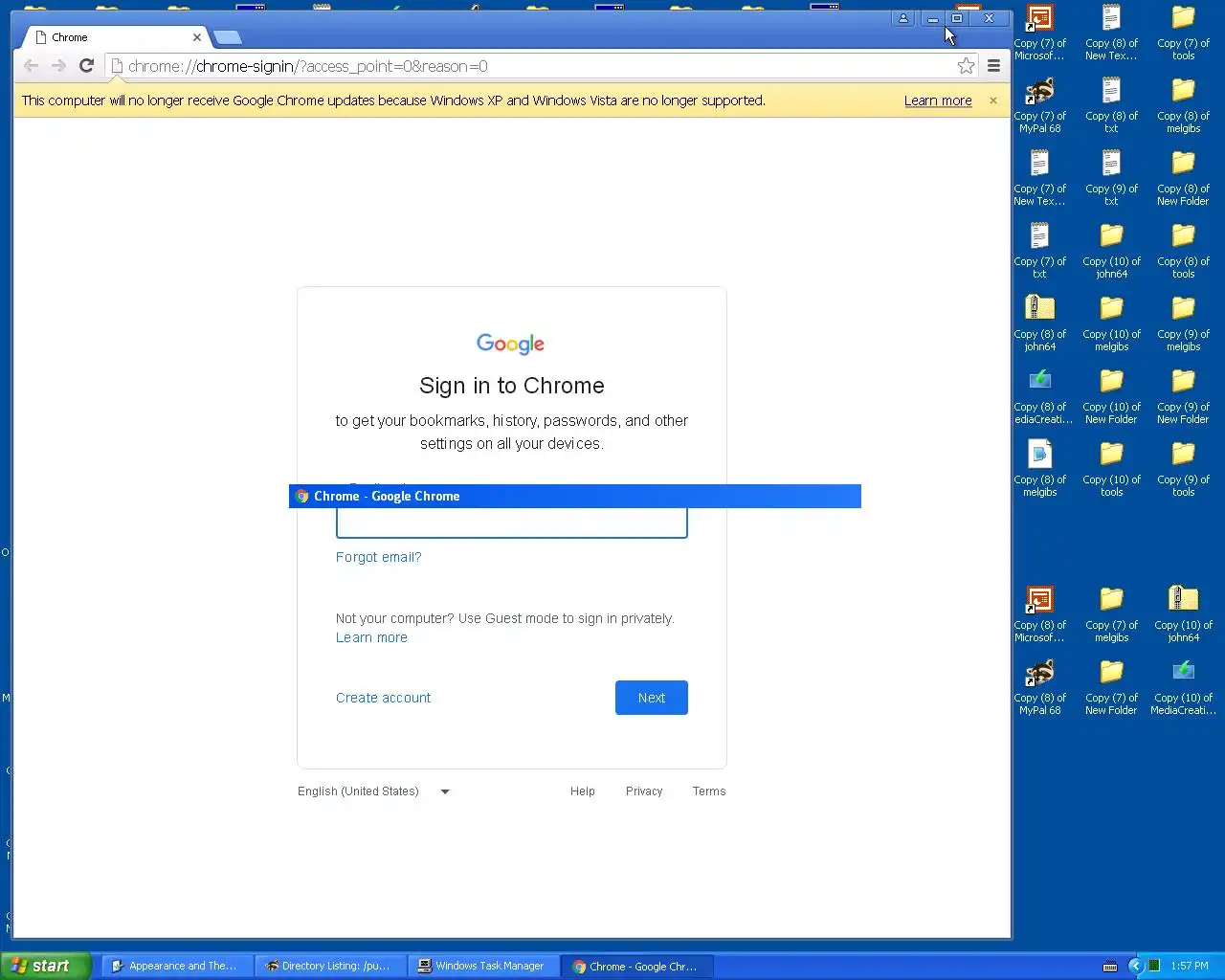Click the on-screen keyboard tray icon
Image resolution: width=1225 pixels, height=980 pixels.
[x=1110, y=966]
